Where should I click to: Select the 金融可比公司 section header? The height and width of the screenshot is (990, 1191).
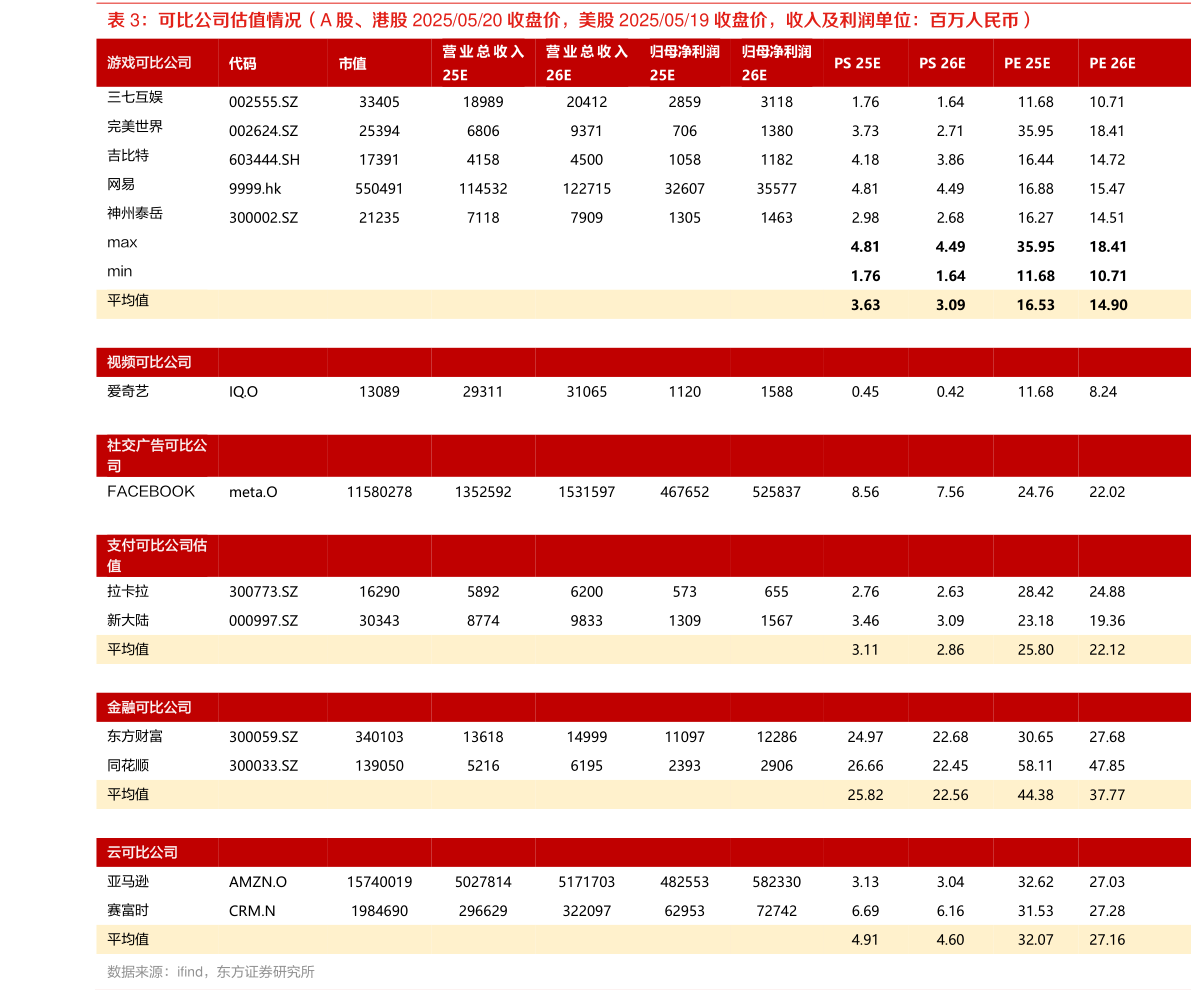(x=149, y=707)
